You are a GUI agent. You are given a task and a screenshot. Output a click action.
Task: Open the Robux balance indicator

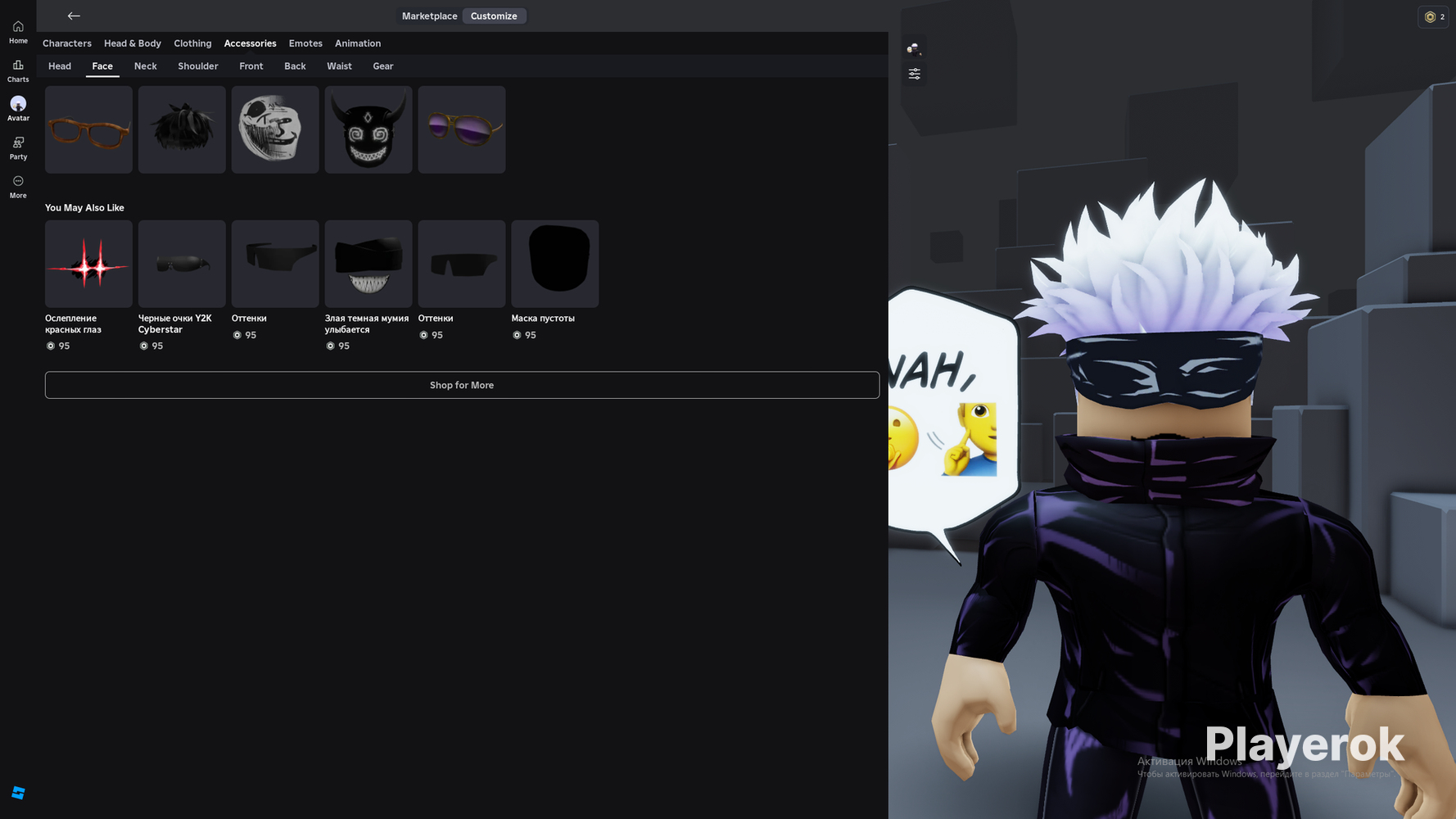point(1434,17)
